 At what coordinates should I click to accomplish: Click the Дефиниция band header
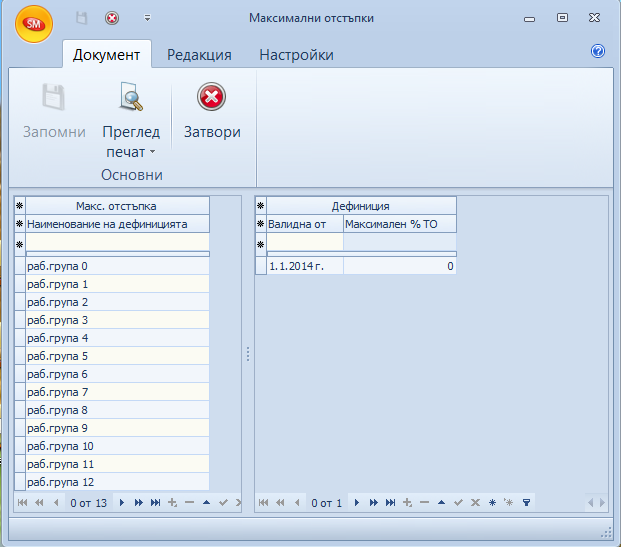[x=361, y=206]
